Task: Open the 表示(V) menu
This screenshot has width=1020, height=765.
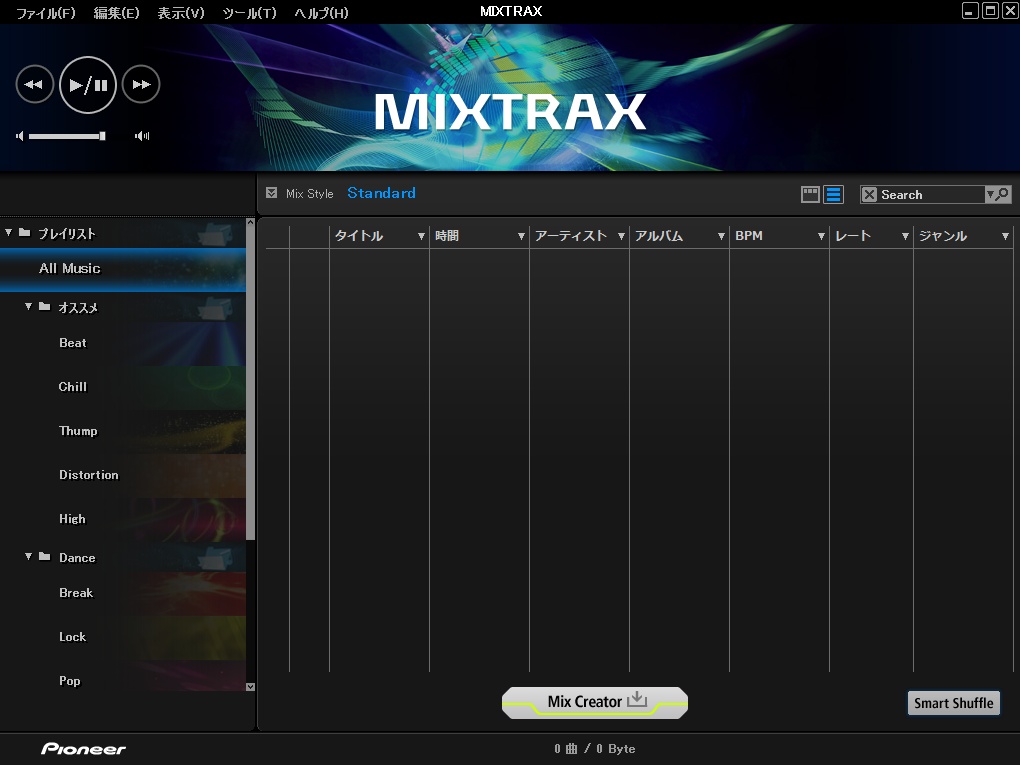Action: click(x=180, y=12)
